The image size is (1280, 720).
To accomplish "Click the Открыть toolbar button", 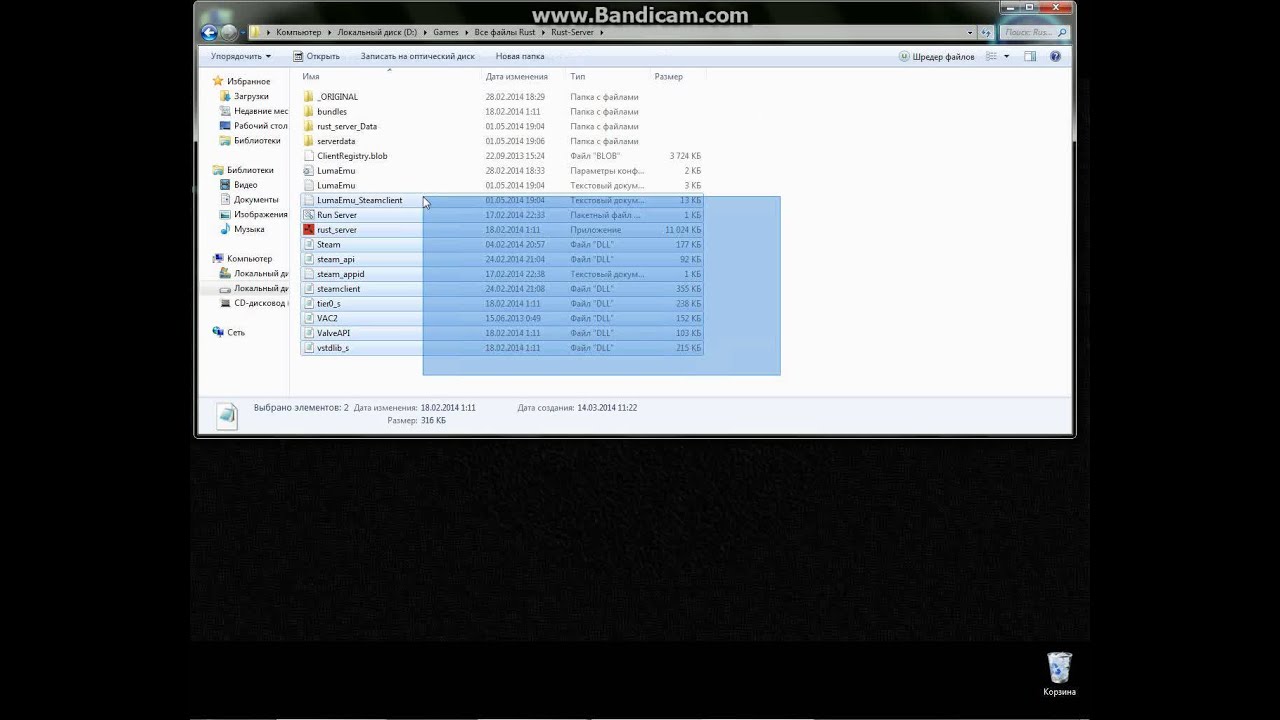I will click(316, 56).
